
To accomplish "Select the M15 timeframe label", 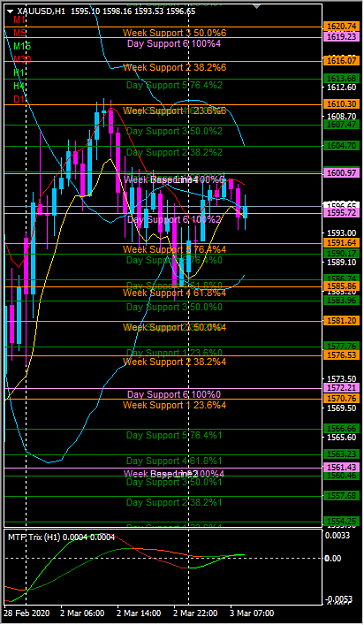I will (x=22, y=46).
